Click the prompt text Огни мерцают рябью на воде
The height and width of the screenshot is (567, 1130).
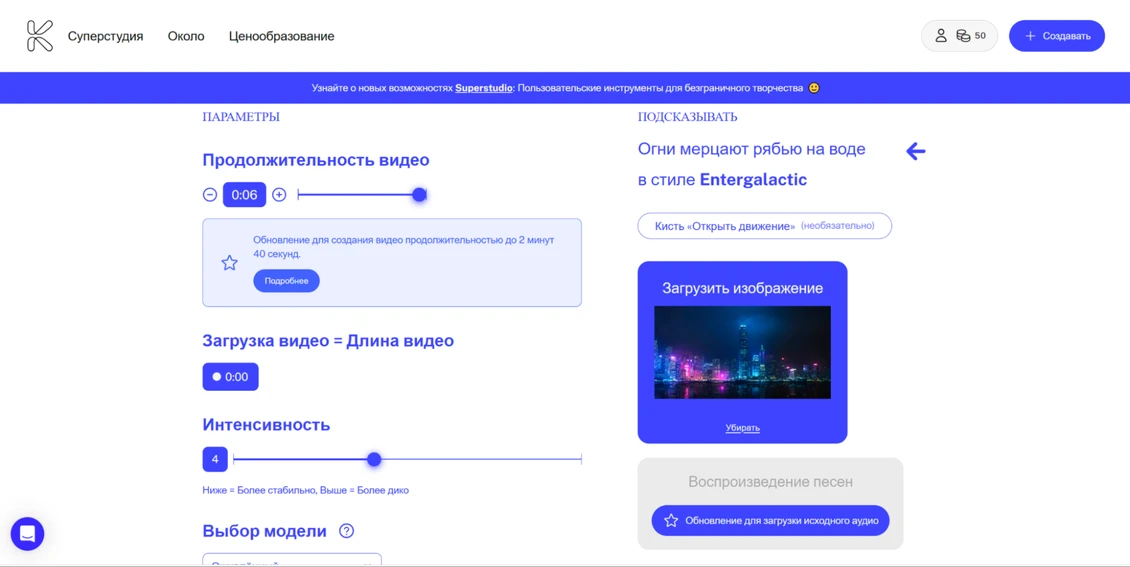752,149
